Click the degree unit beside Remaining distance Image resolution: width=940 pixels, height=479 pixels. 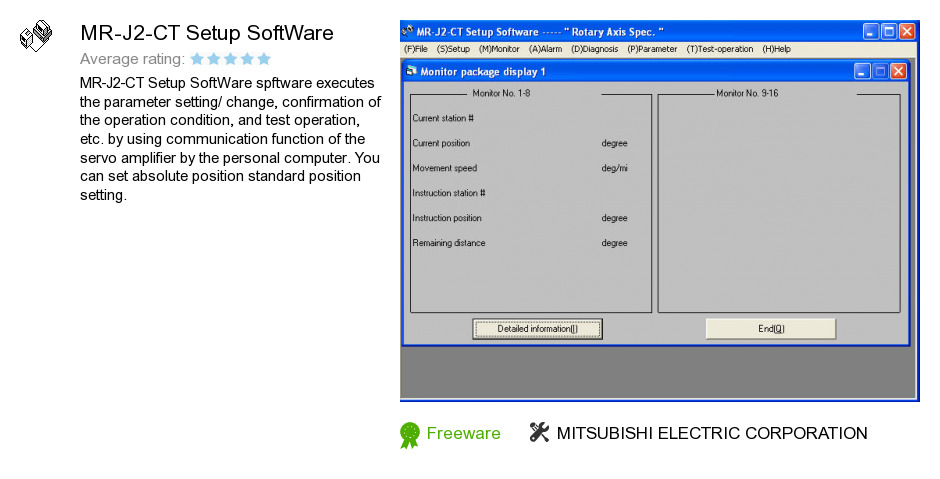pos(614,243)
